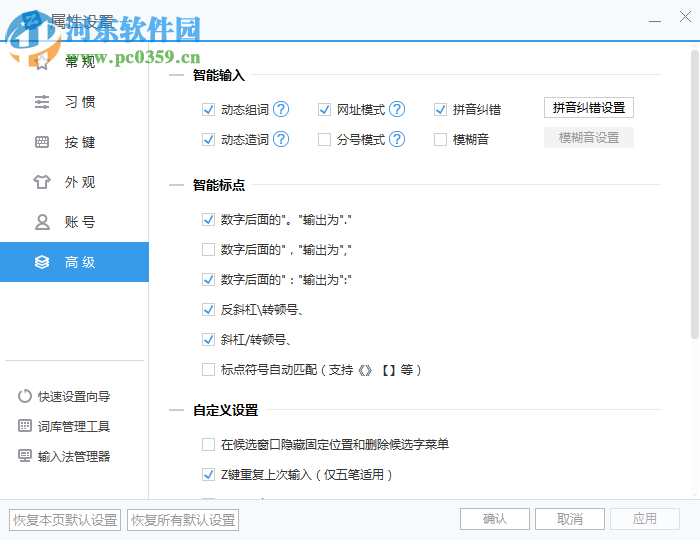Confirm settings with 确认 button
Image resolution: width=700 pixels, height=540 pixels.
(x=495, y=519)
